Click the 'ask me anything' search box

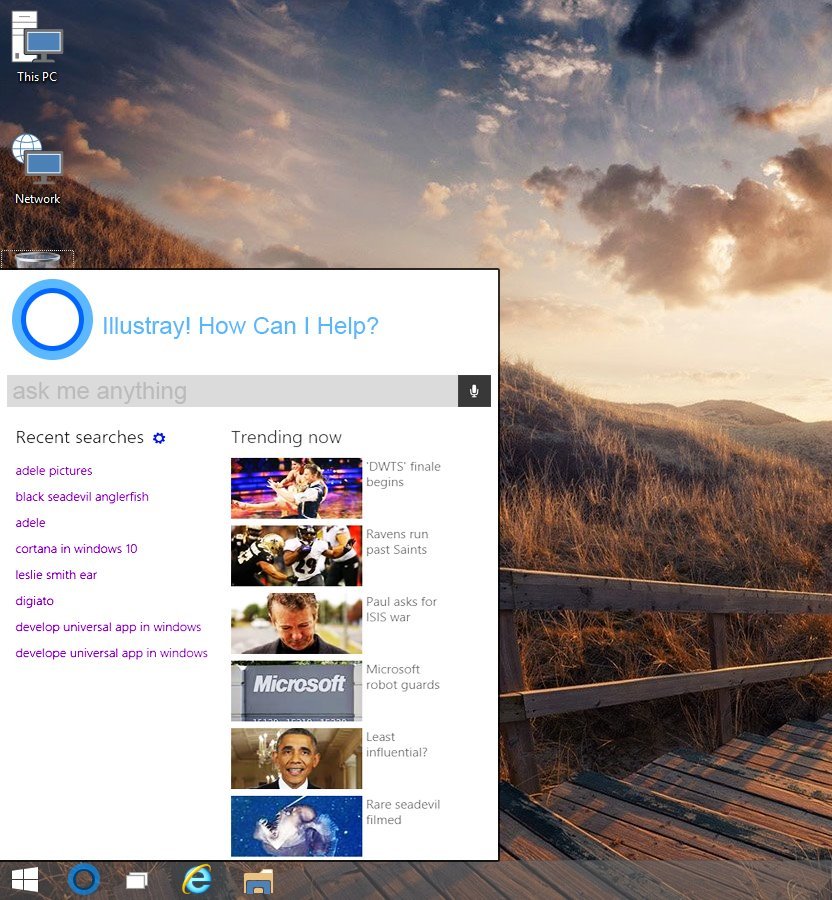[232, 391]
